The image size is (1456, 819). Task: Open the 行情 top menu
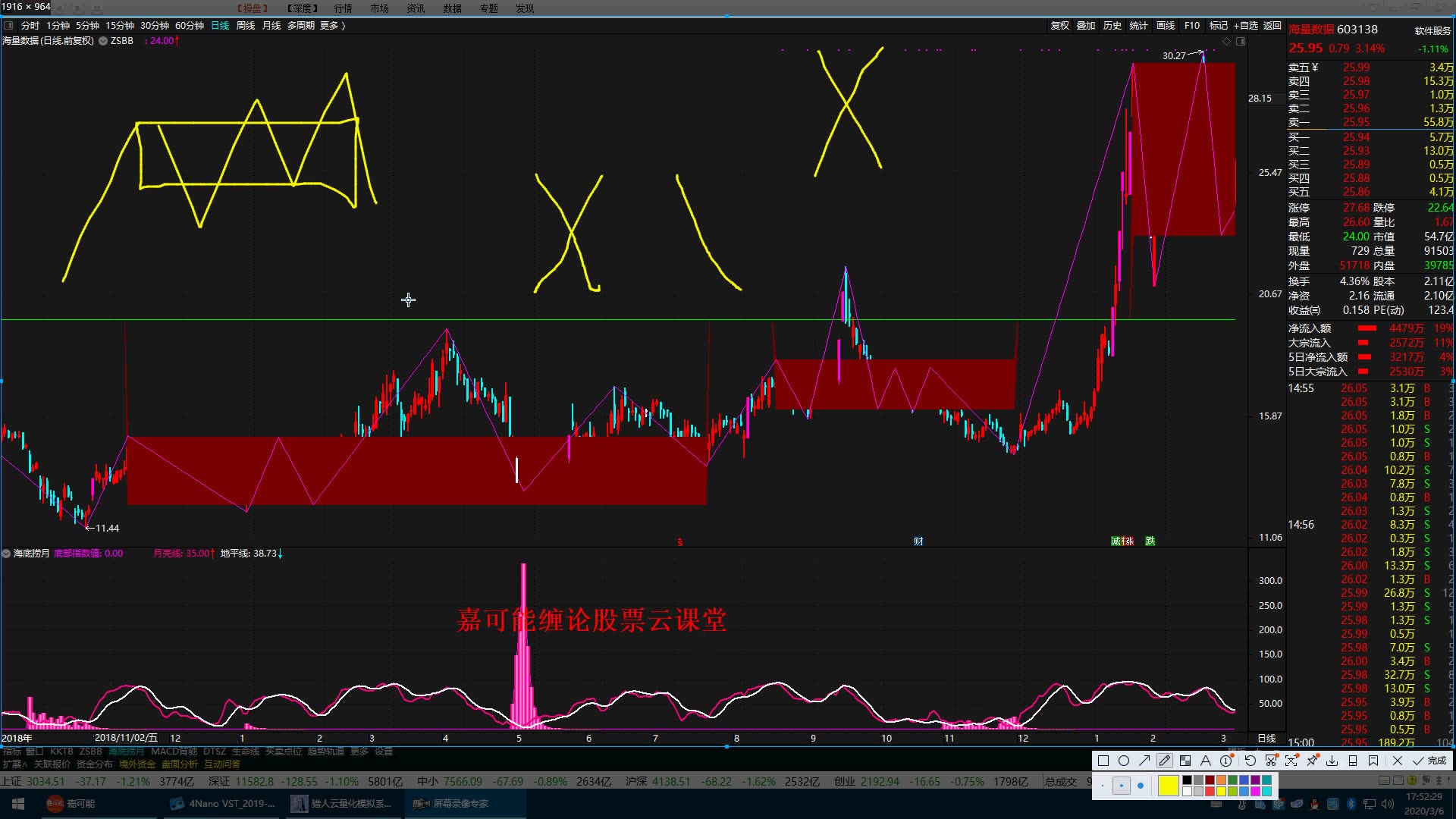tap(344, 8)
